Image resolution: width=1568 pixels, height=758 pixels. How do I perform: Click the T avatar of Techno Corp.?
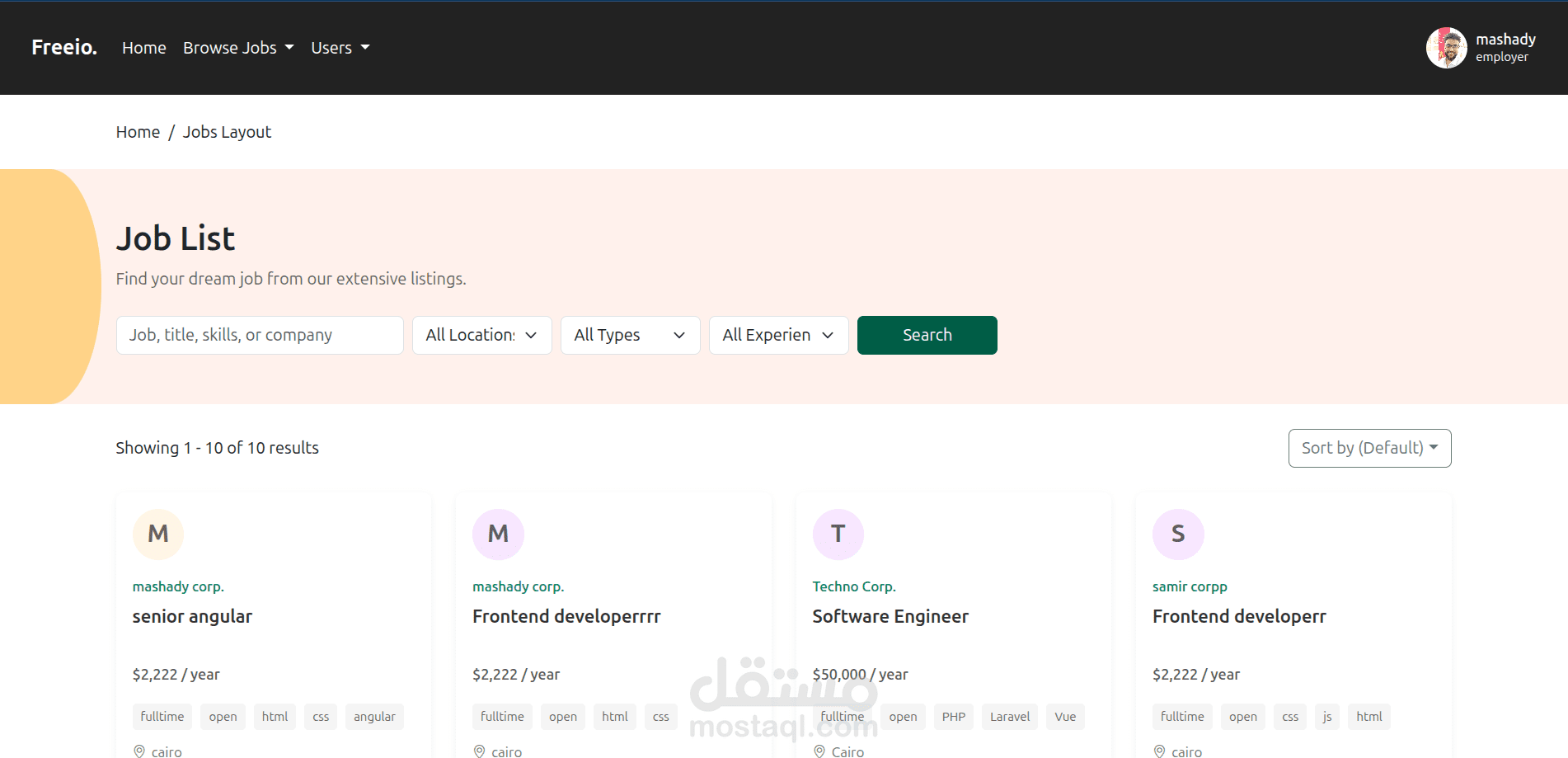838,534
